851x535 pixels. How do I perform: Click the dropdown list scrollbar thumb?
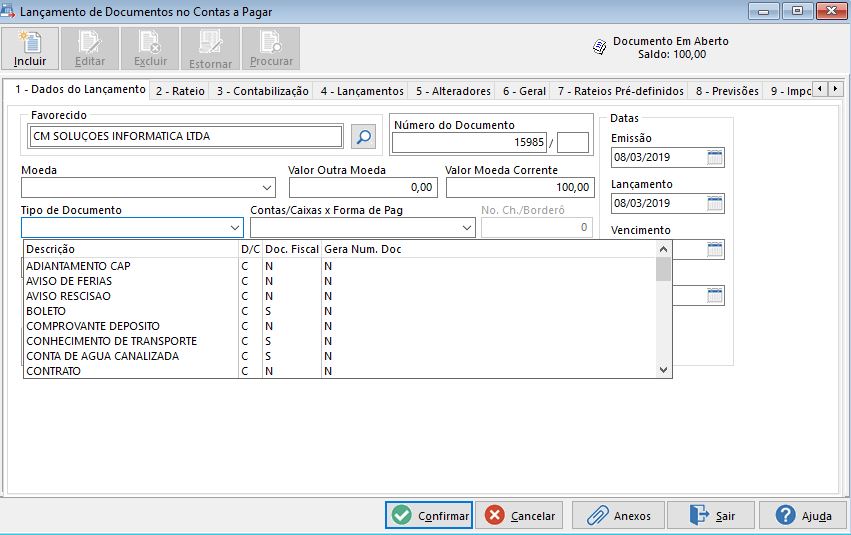pos(663,269)
